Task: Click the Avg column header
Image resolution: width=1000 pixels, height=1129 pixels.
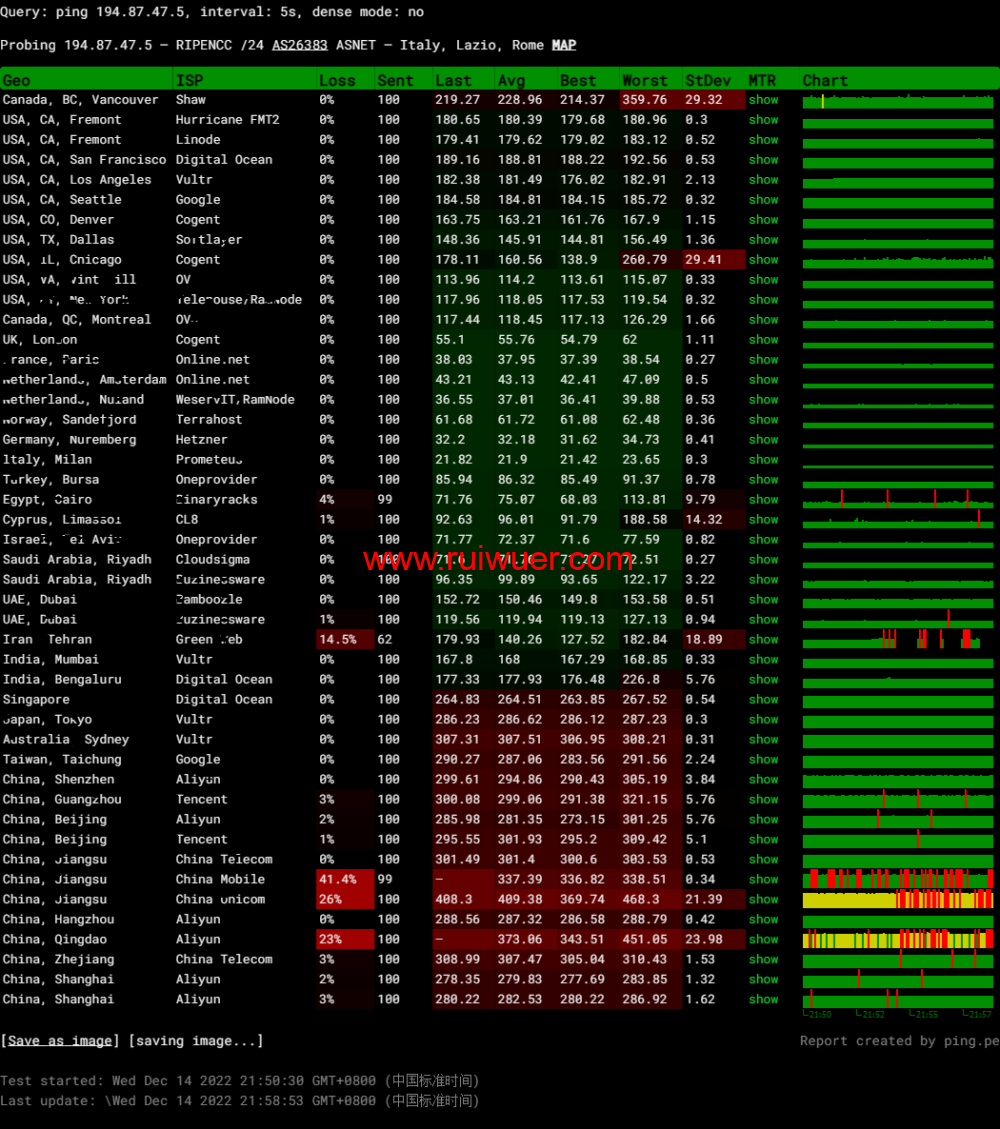Action: [x=511, y=80]
